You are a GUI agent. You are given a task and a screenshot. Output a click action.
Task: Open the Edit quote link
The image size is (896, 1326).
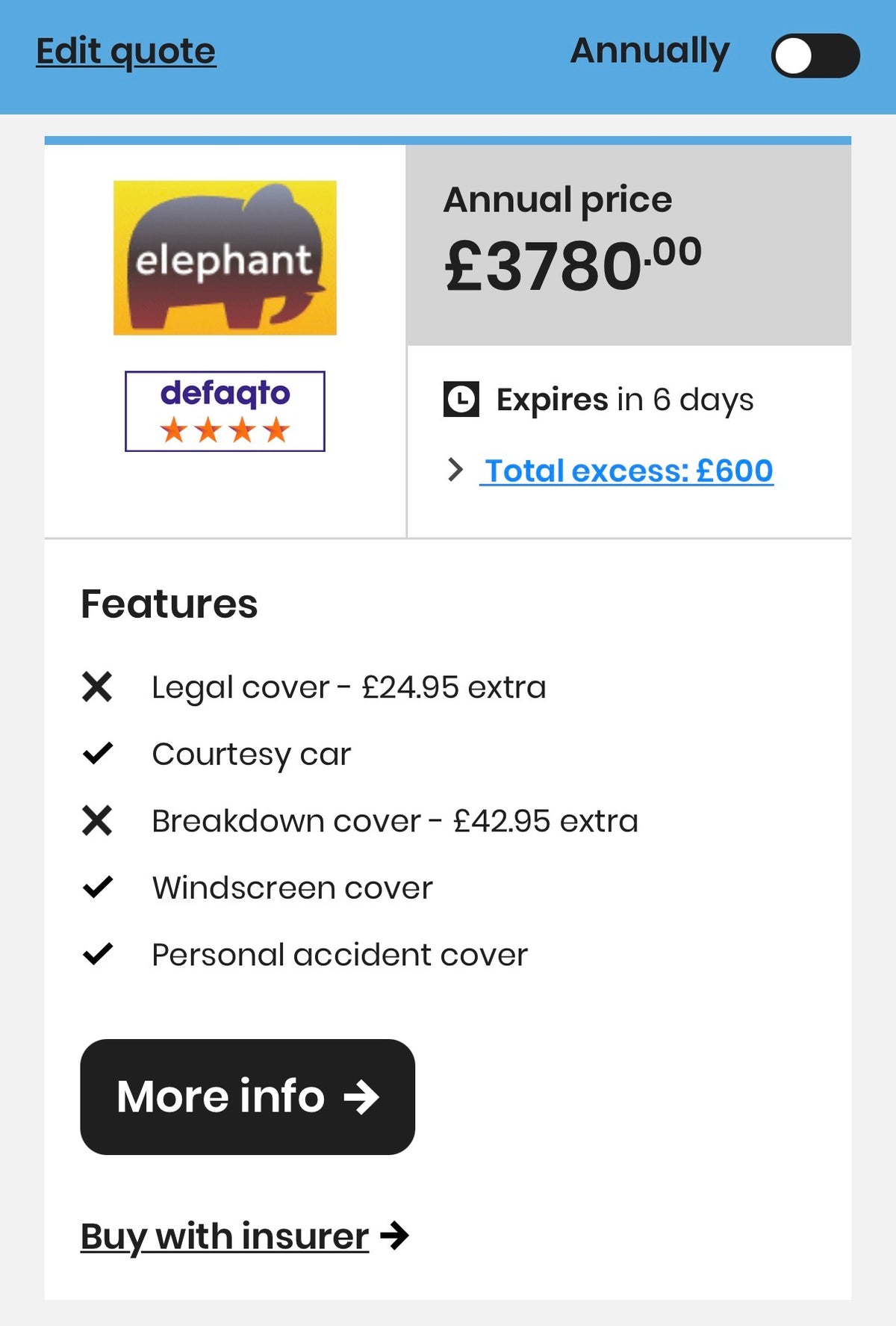[126, 52]
